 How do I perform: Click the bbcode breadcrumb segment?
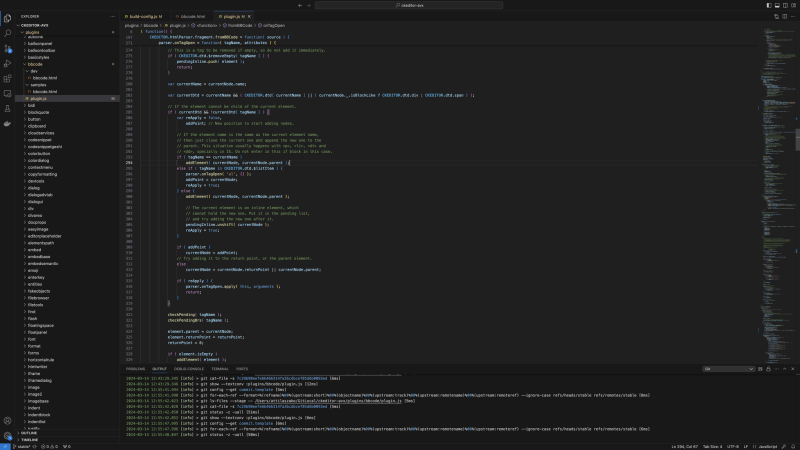pos(151,26)
